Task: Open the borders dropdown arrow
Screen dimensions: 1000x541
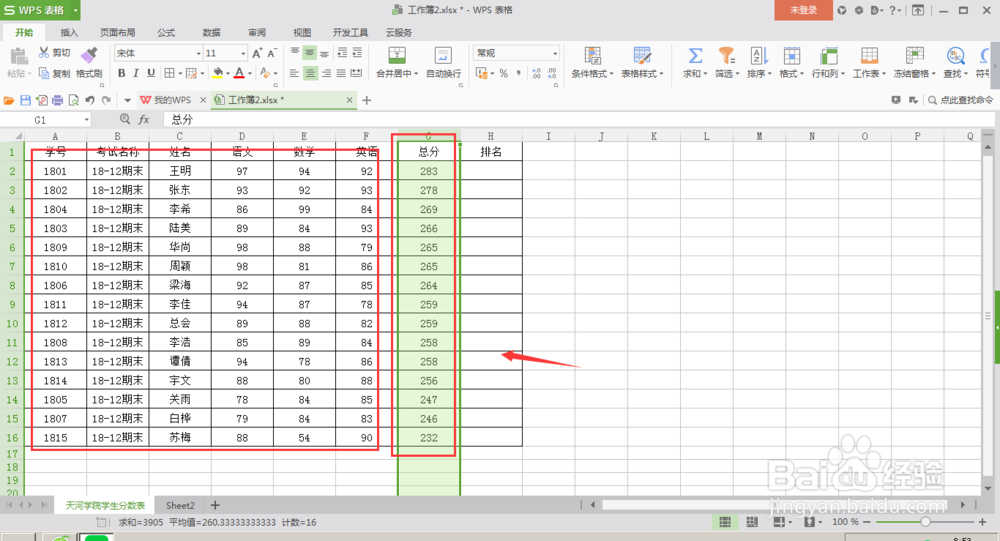Action: (180, 74)
